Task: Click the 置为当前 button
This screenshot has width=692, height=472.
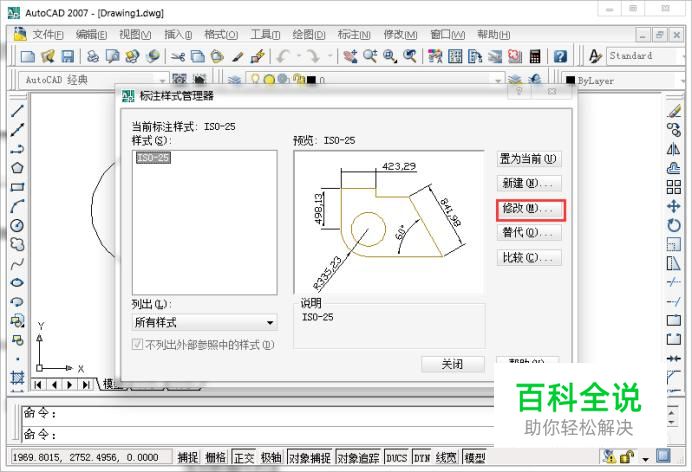Action: (529, 158)
